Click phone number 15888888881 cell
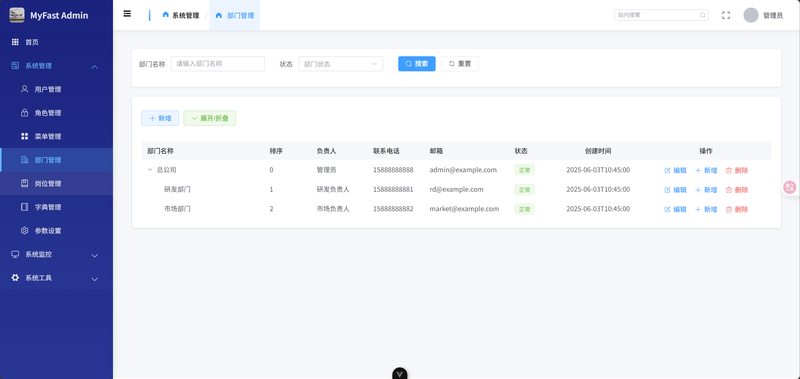The image size is (800, 379). pyautogui.click(x=393, y=189)
